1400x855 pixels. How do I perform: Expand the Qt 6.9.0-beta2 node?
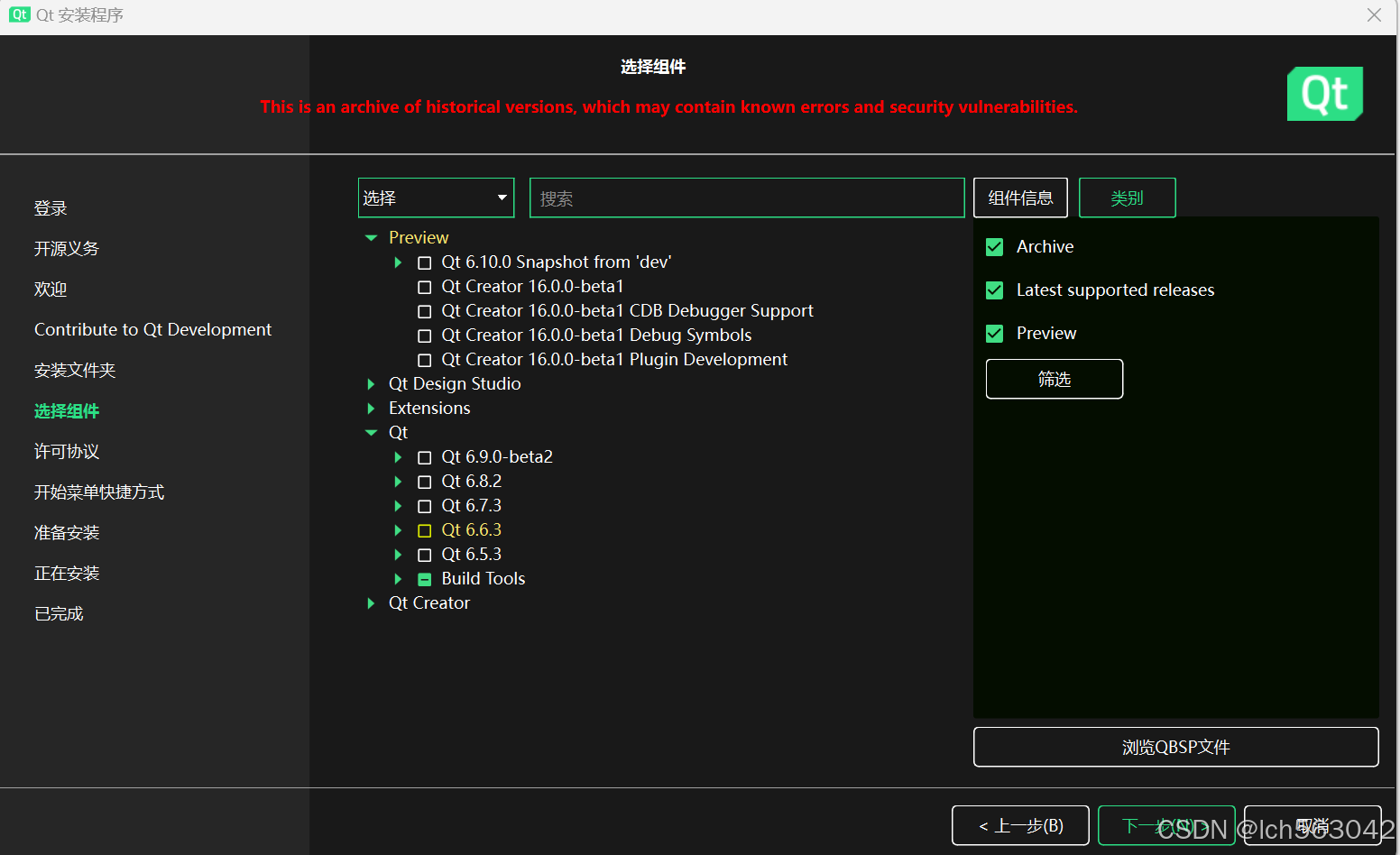(398, 457)
